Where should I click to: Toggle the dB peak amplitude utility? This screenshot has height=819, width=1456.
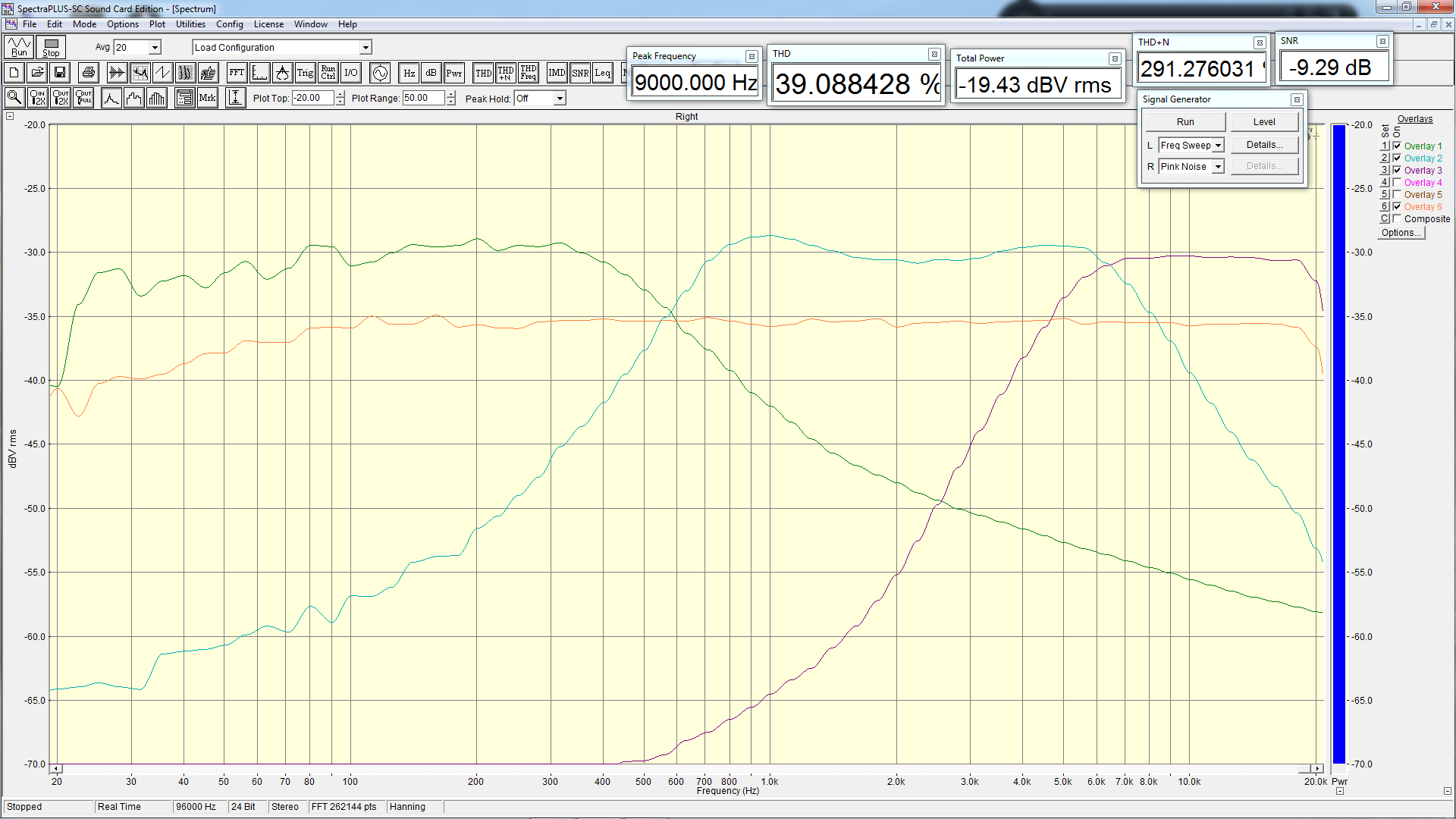coord(431,73)
